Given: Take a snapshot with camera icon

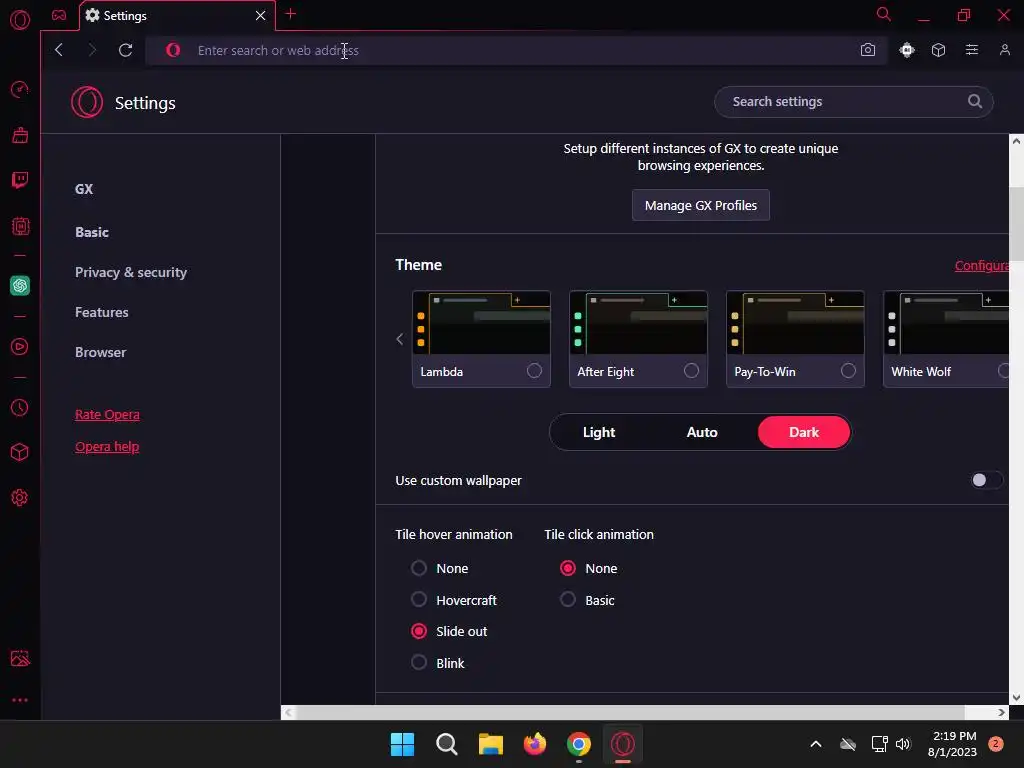Looking at the screenshot, I should click(867, 50).
